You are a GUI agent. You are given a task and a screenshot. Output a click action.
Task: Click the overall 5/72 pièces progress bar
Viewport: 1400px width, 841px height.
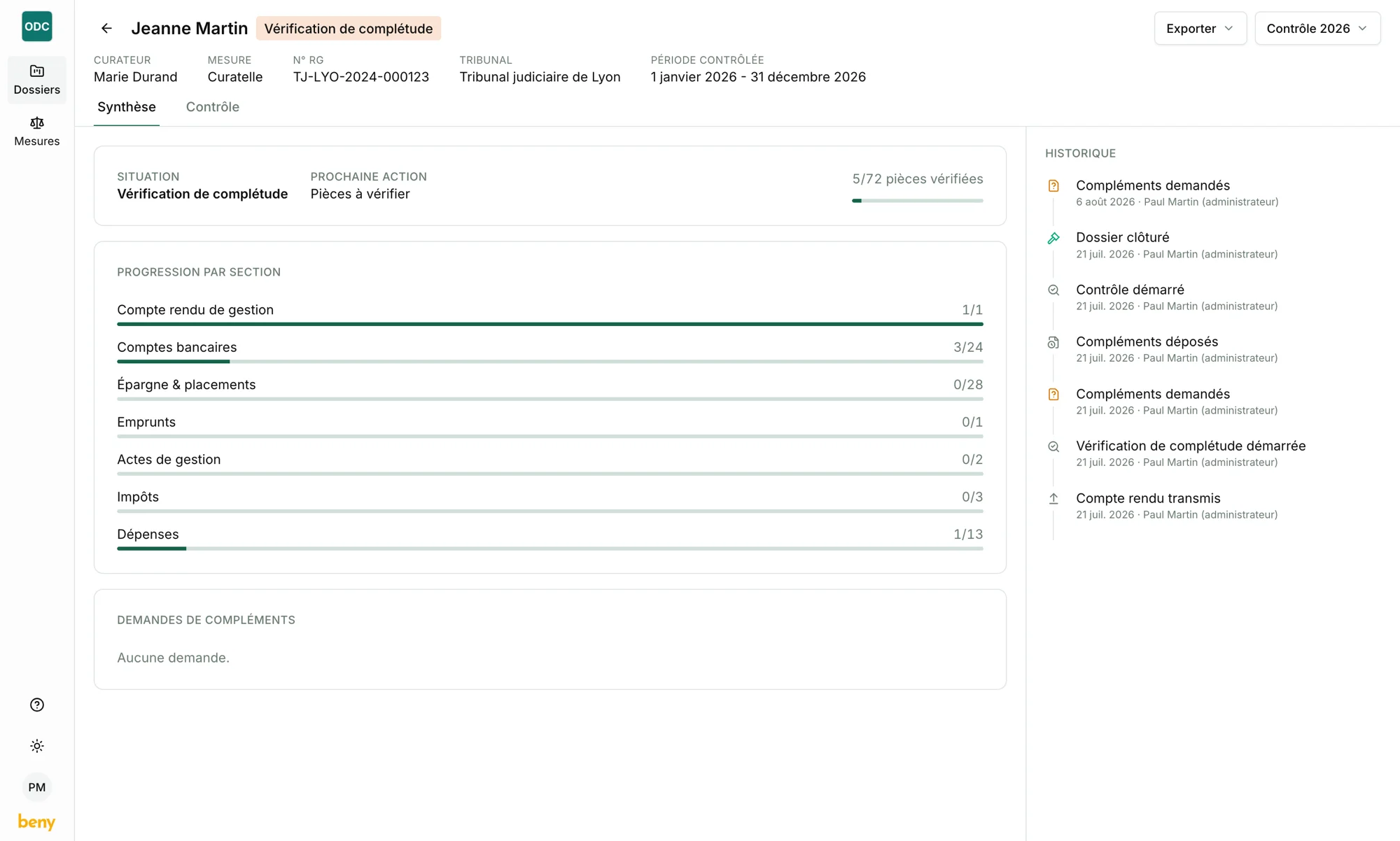pyautogui.click(x=917, y=201)
